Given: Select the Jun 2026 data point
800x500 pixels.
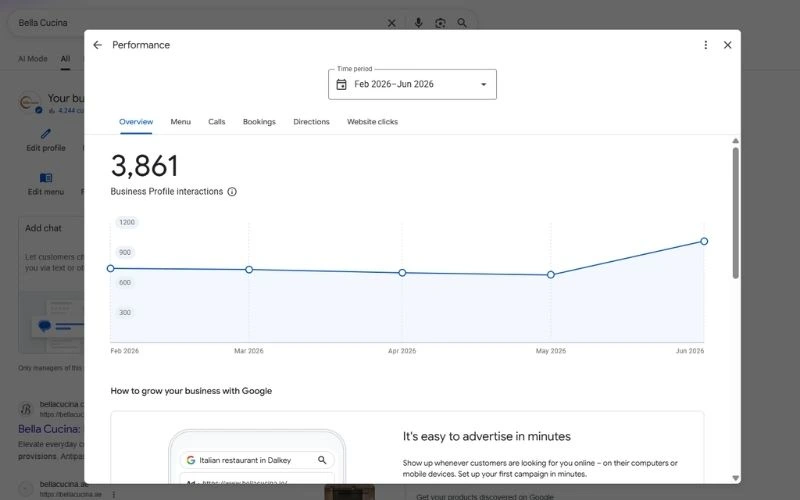Looking at the screenshot, I should point(704,241).
